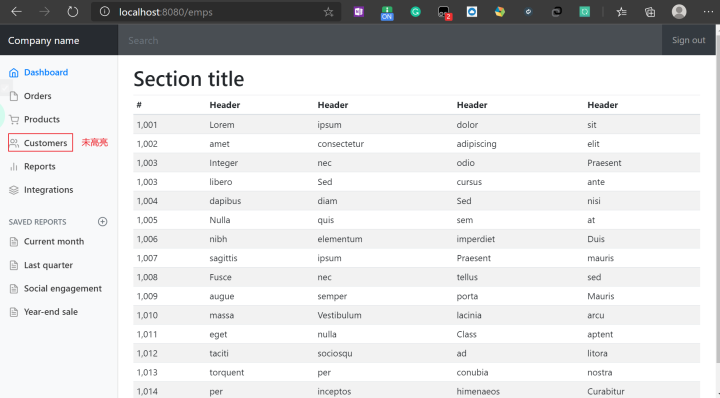
Task: Click the Reports bar chart icon
Action: [x=14, y=167]
